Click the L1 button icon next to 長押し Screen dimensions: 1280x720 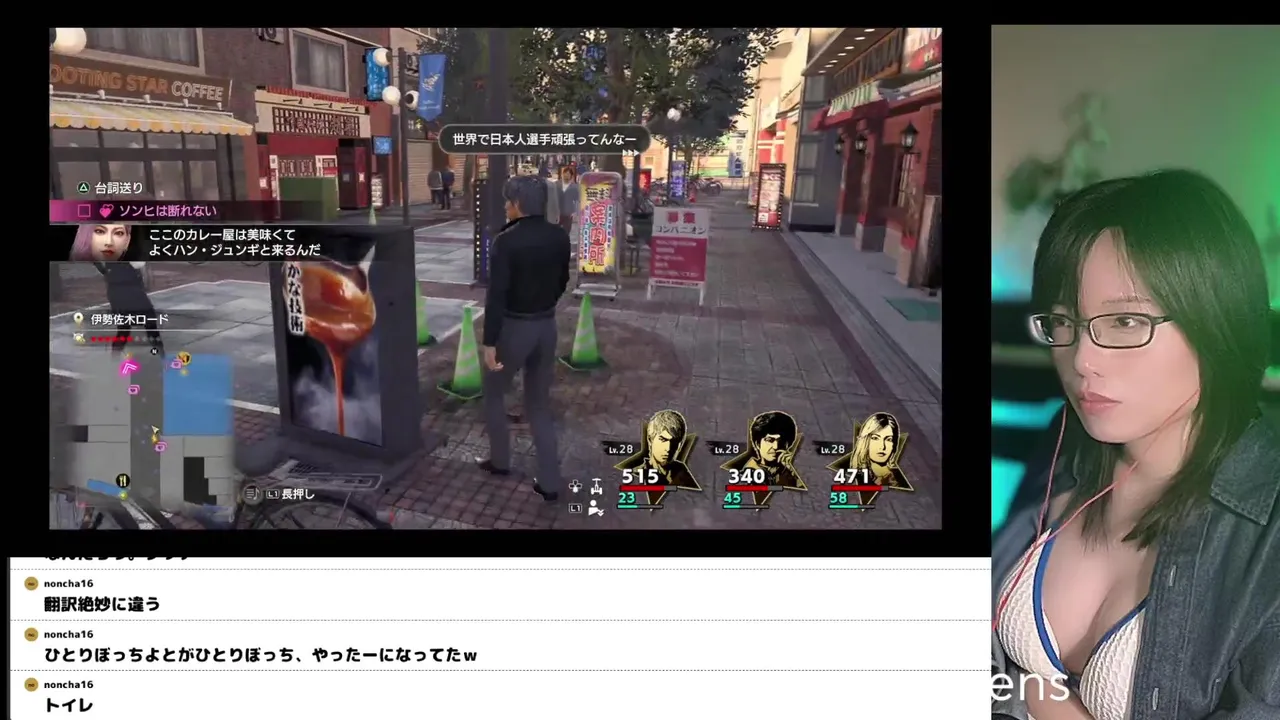click(x=272, y=494)
